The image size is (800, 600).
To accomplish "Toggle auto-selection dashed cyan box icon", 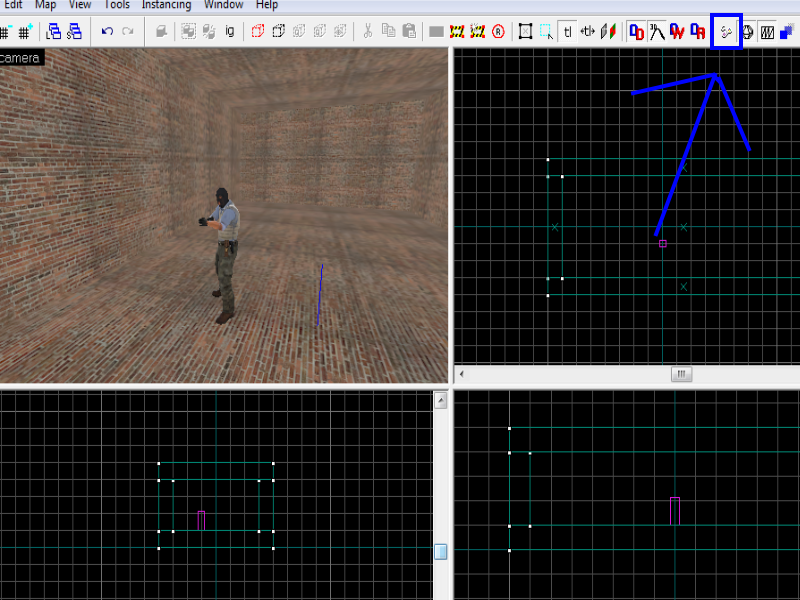I will pyautogui.click(x=546, y=32).
